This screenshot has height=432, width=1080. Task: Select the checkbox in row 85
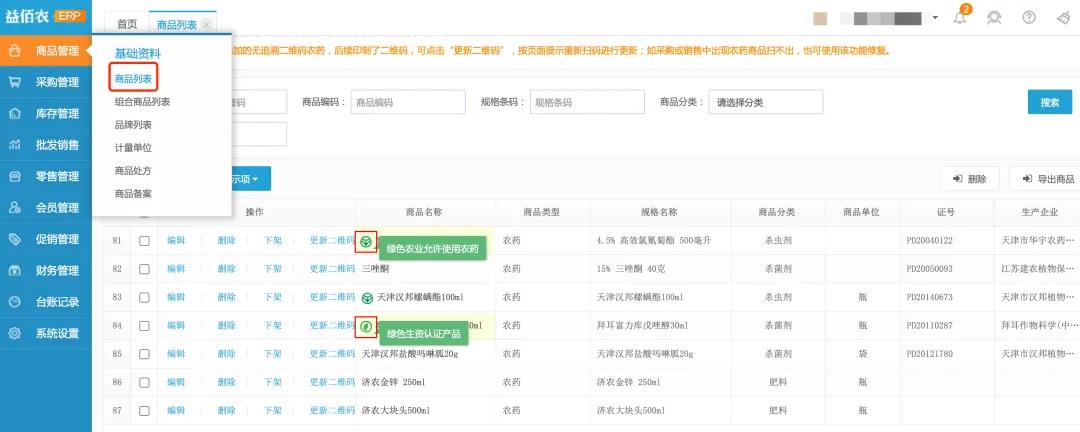tap(144, 354)
